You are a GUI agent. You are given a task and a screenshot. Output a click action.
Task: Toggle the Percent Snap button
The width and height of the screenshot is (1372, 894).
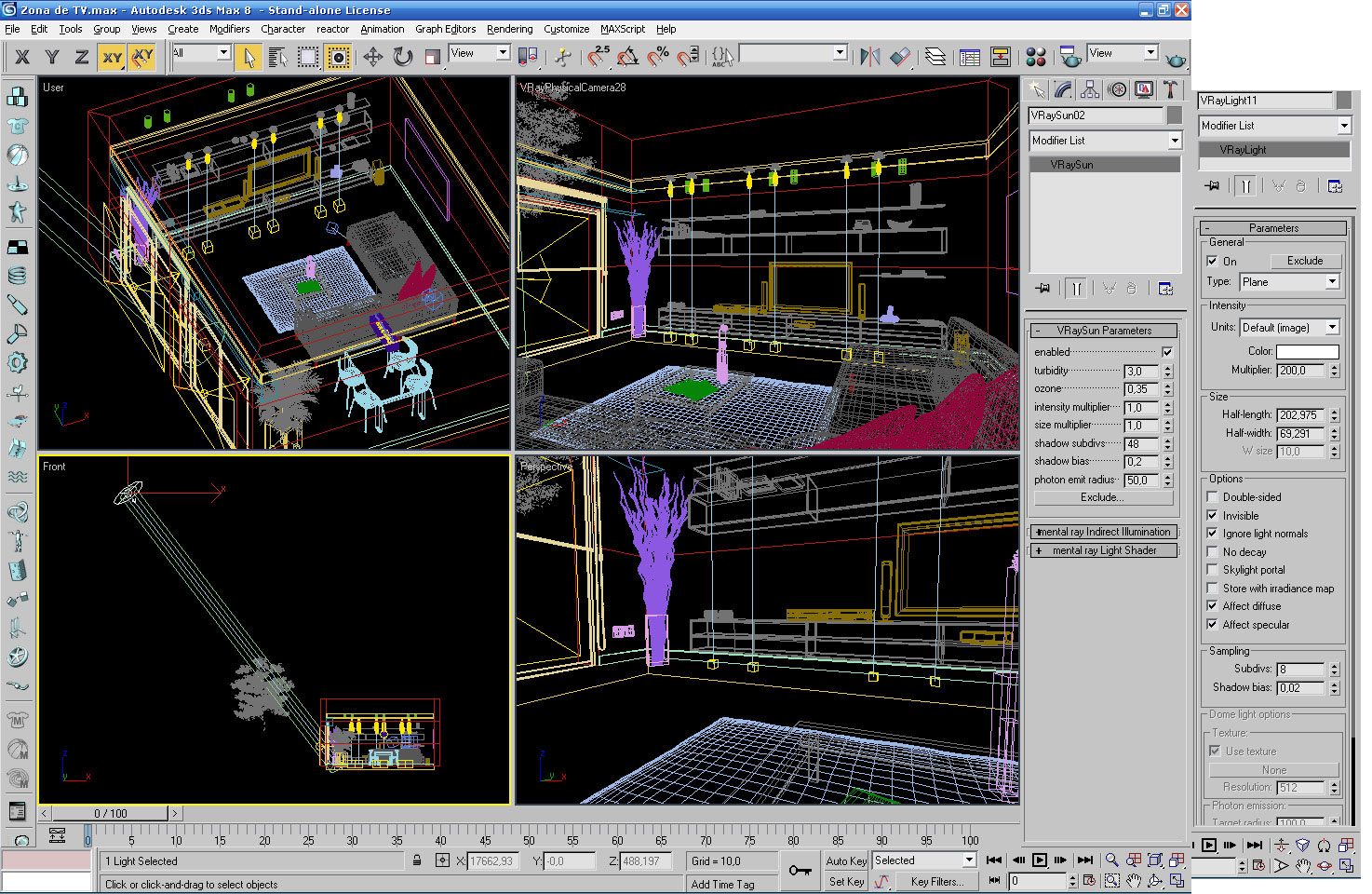pyautogui.click(x=658, y=58)
